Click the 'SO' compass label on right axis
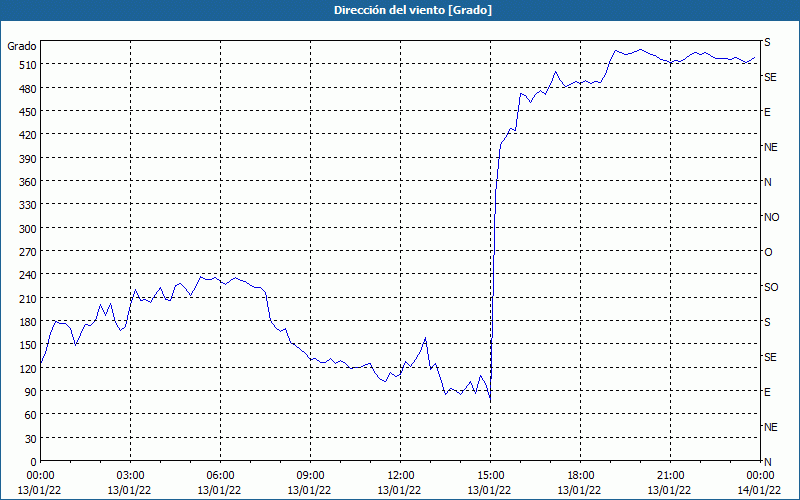 771,288
